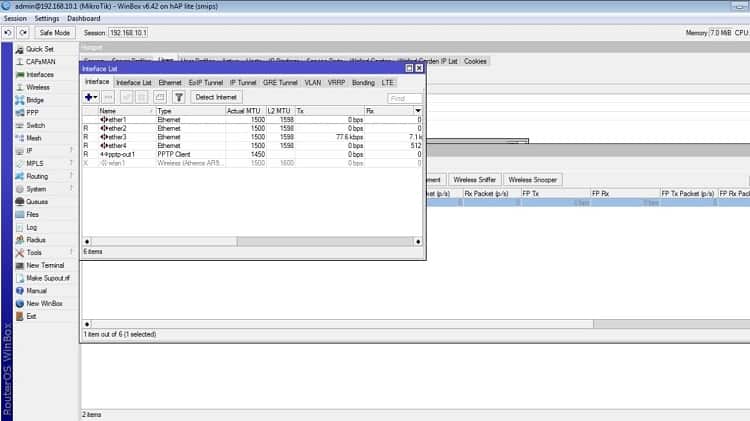Select the disabled wlan1 interface row
This screenshot has height=421, width=750.
click(252, 163)
